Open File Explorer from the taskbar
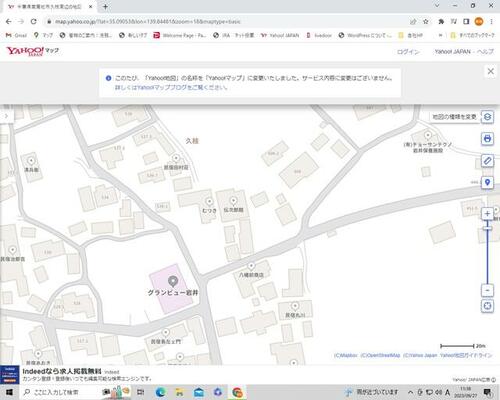 (x=180, y=392)
